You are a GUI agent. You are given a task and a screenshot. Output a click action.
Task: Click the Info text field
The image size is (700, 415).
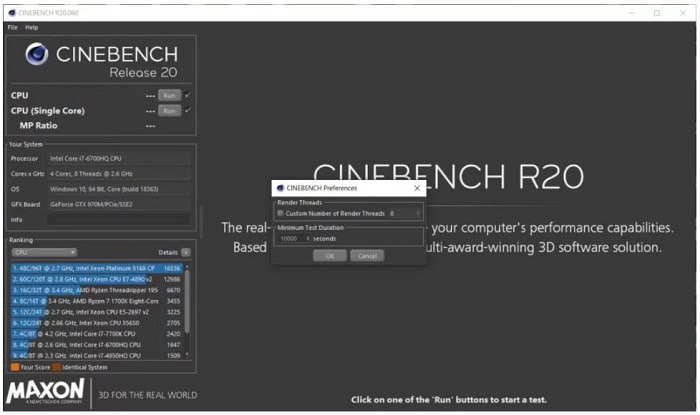[x=119, y=220]
